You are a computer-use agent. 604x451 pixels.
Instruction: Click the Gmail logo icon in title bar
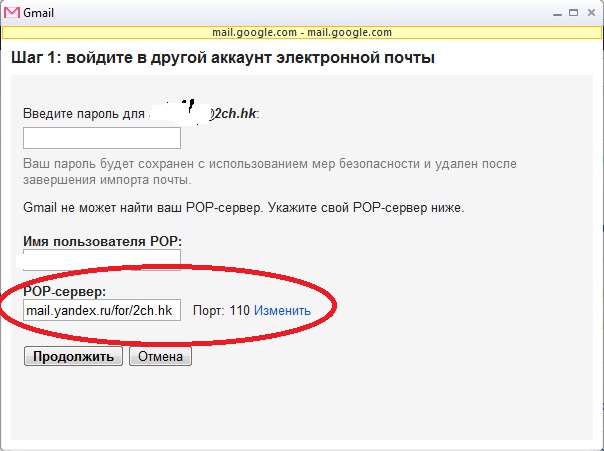click(x=12, y=13)
